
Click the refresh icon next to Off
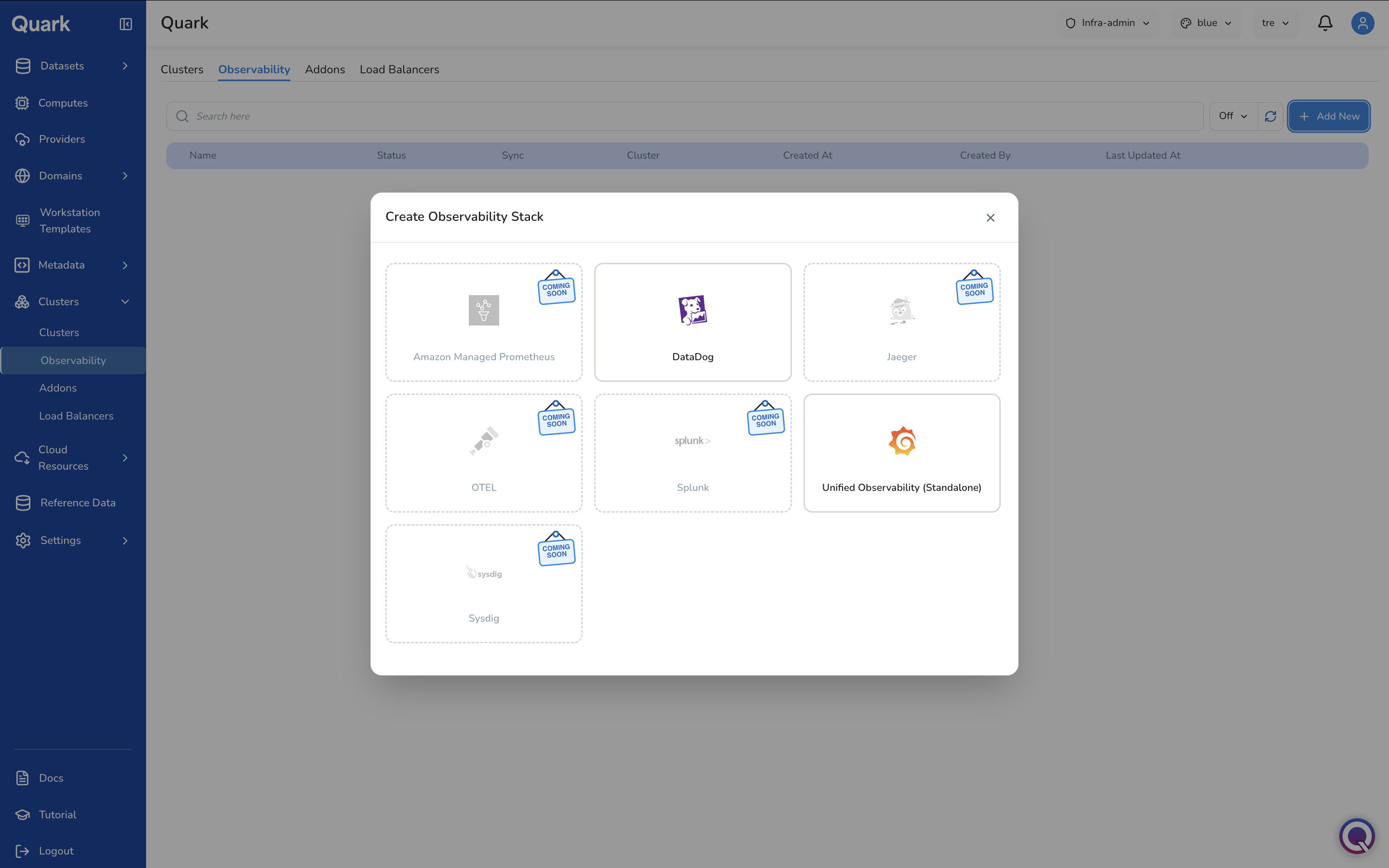pyautogui.click(x=1270, y=117)
